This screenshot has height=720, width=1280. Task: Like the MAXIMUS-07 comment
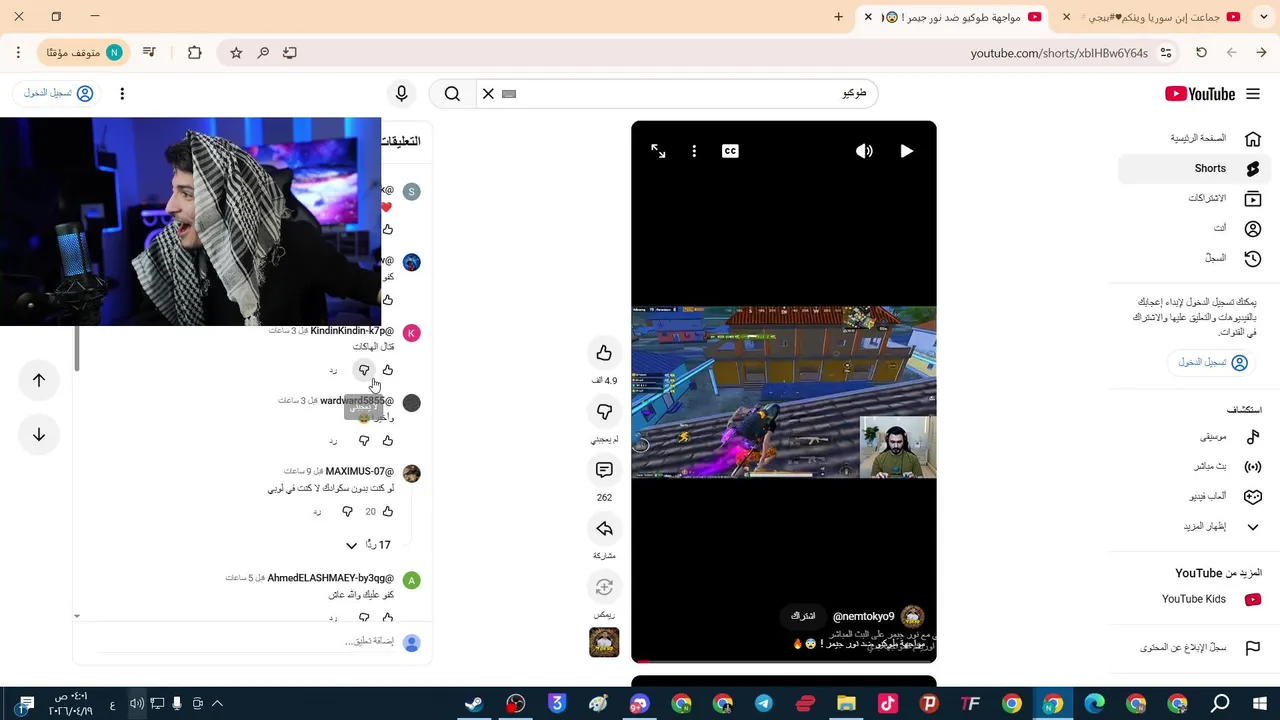click(388, 511)
